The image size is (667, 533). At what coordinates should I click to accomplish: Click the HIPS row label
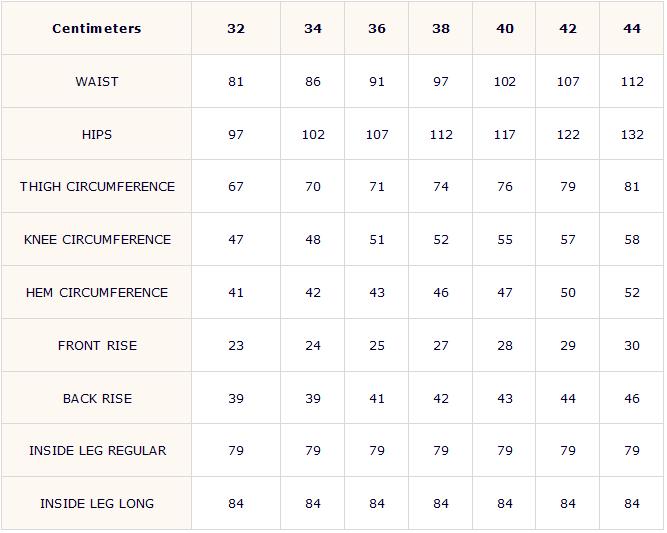[x=97, y=134]
